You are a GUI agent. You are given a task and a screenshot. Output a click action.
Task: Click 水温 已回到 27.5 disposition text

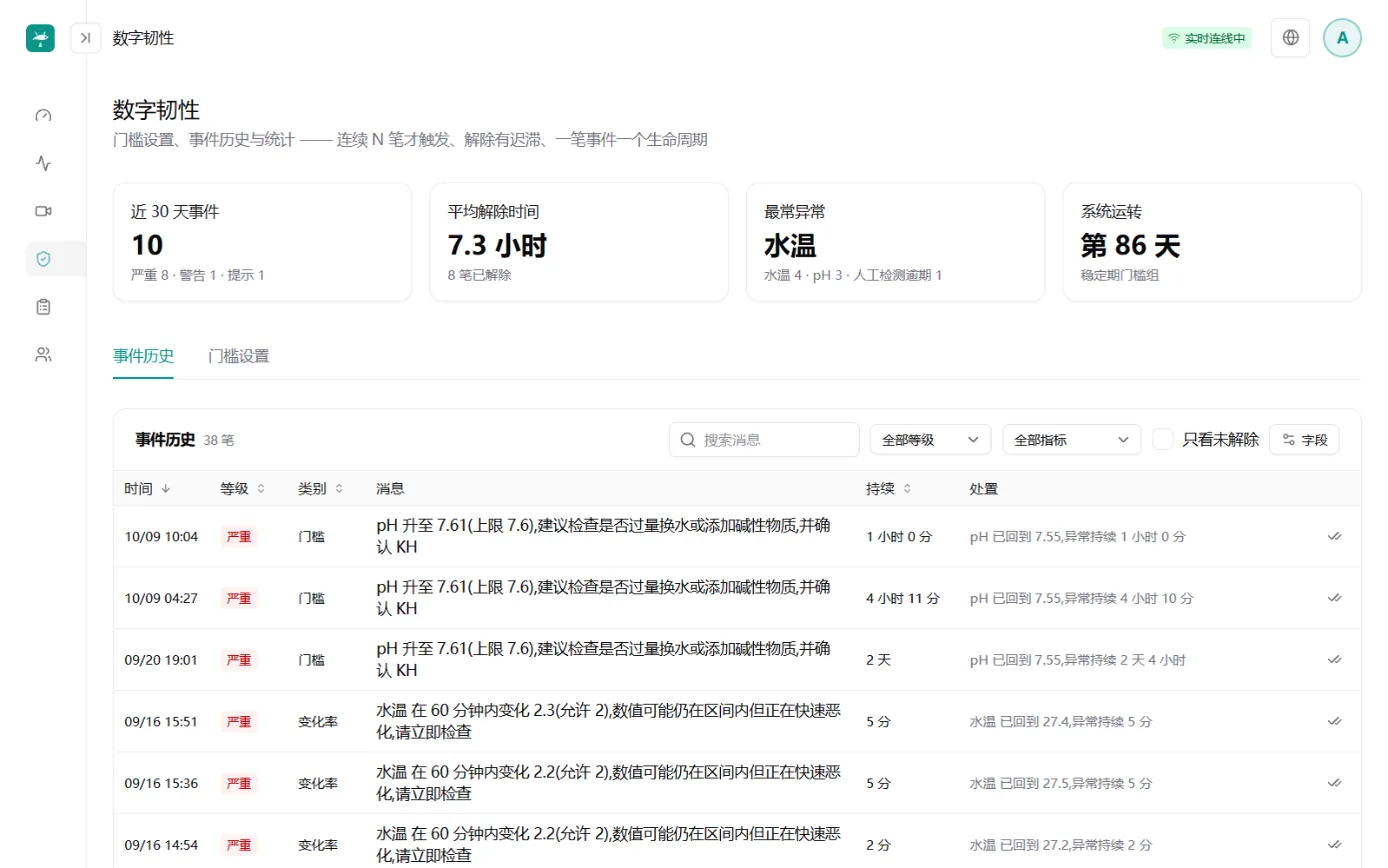pyautogui.click(x=1061, y=783)
